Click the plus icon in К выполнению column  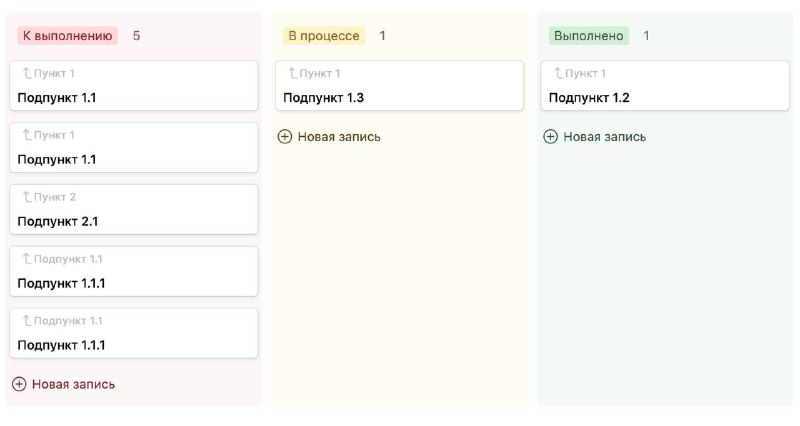pos(19,384)
